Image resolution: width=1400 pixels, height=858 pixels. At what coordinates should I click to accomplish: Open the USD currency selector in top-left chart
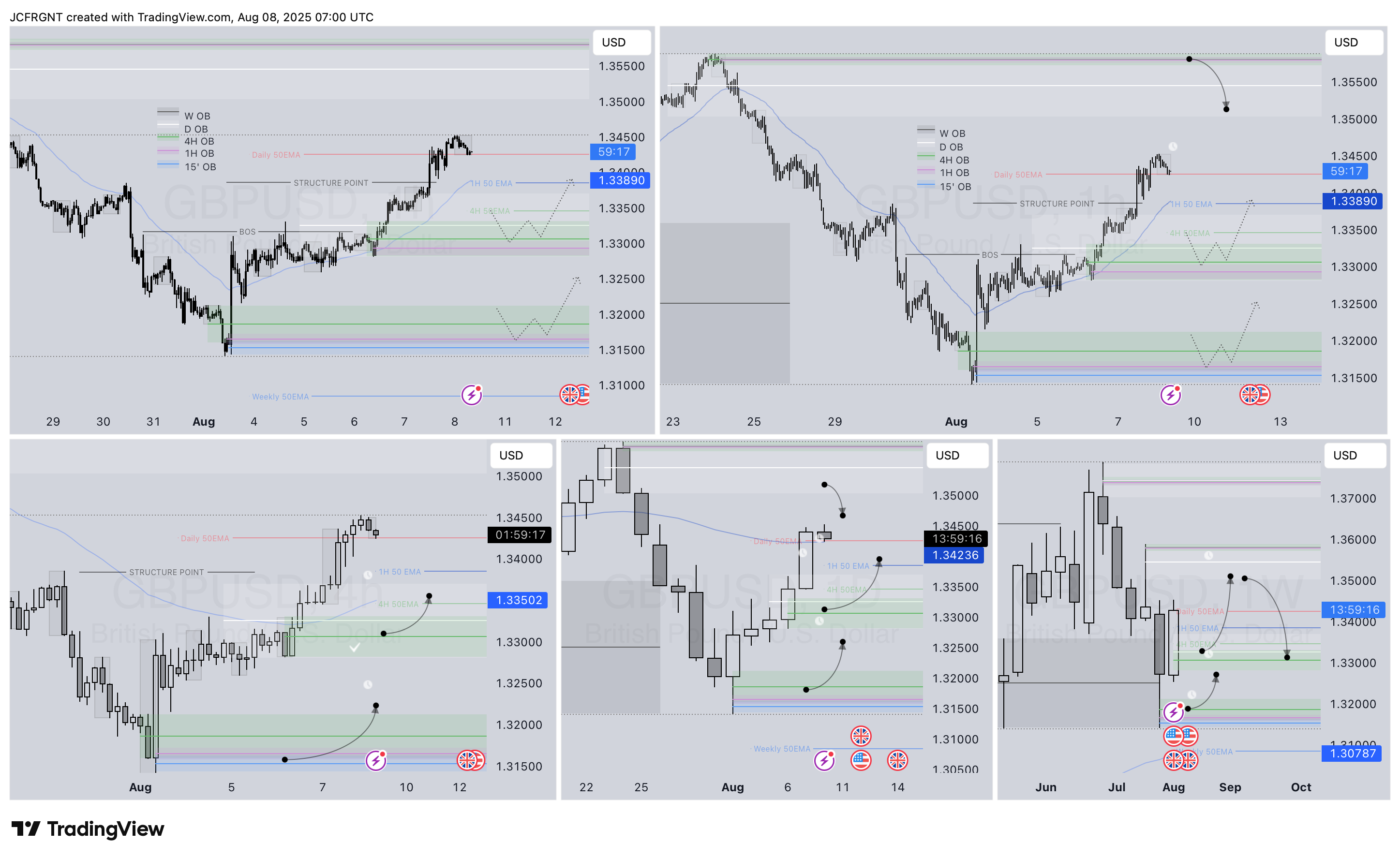(x=622, y=42)
